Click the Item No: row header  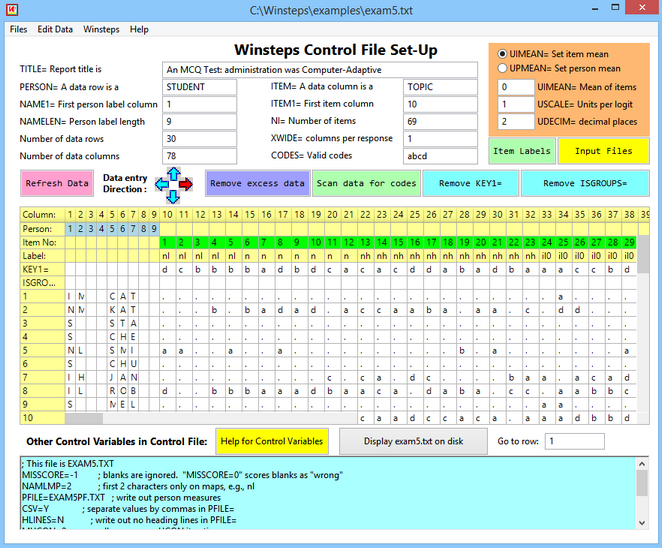(x=43, y=242)
